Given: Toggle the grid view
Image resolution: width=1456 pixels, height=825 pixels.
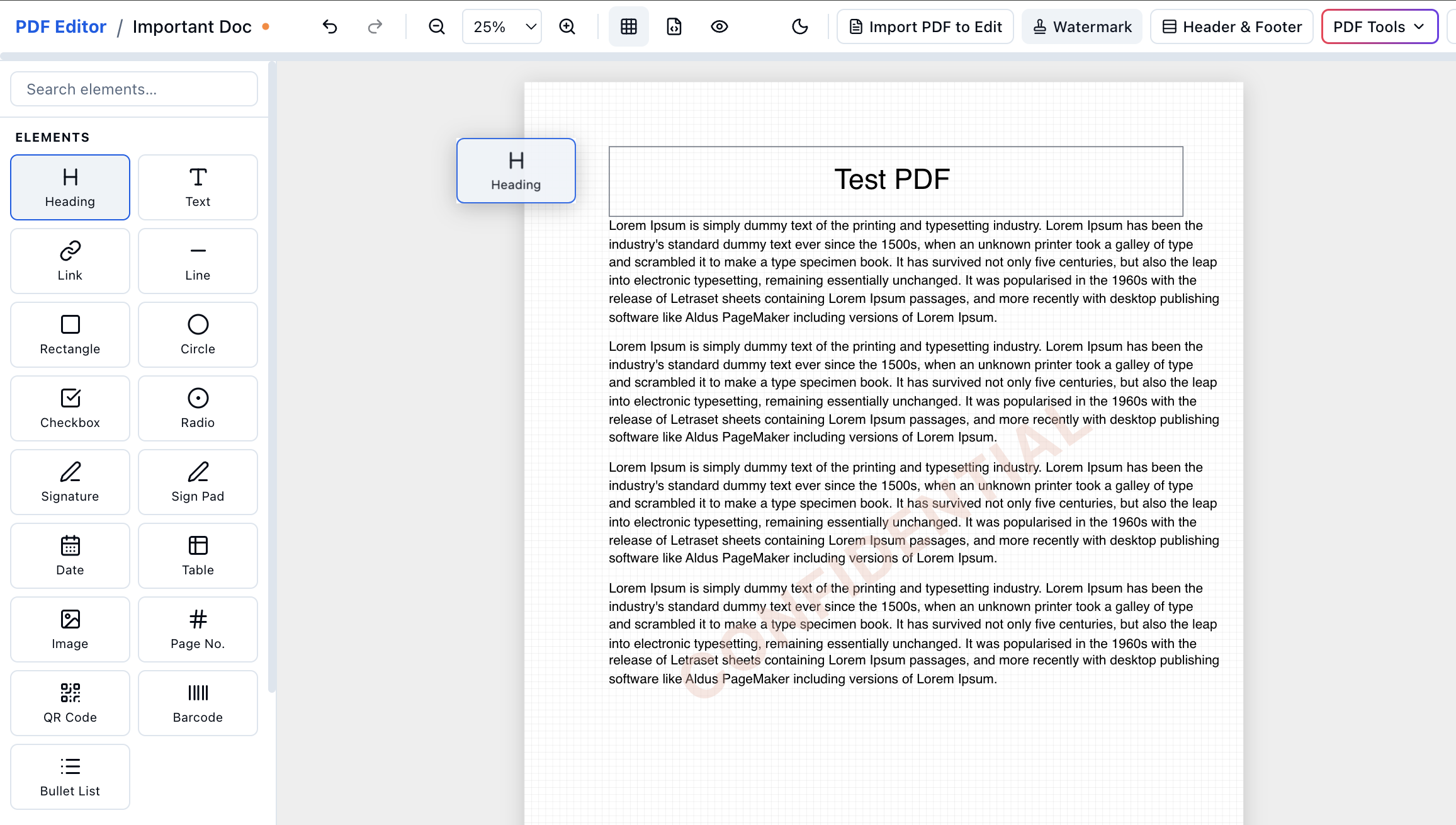Looking at the screenshot, I should 628,26.
